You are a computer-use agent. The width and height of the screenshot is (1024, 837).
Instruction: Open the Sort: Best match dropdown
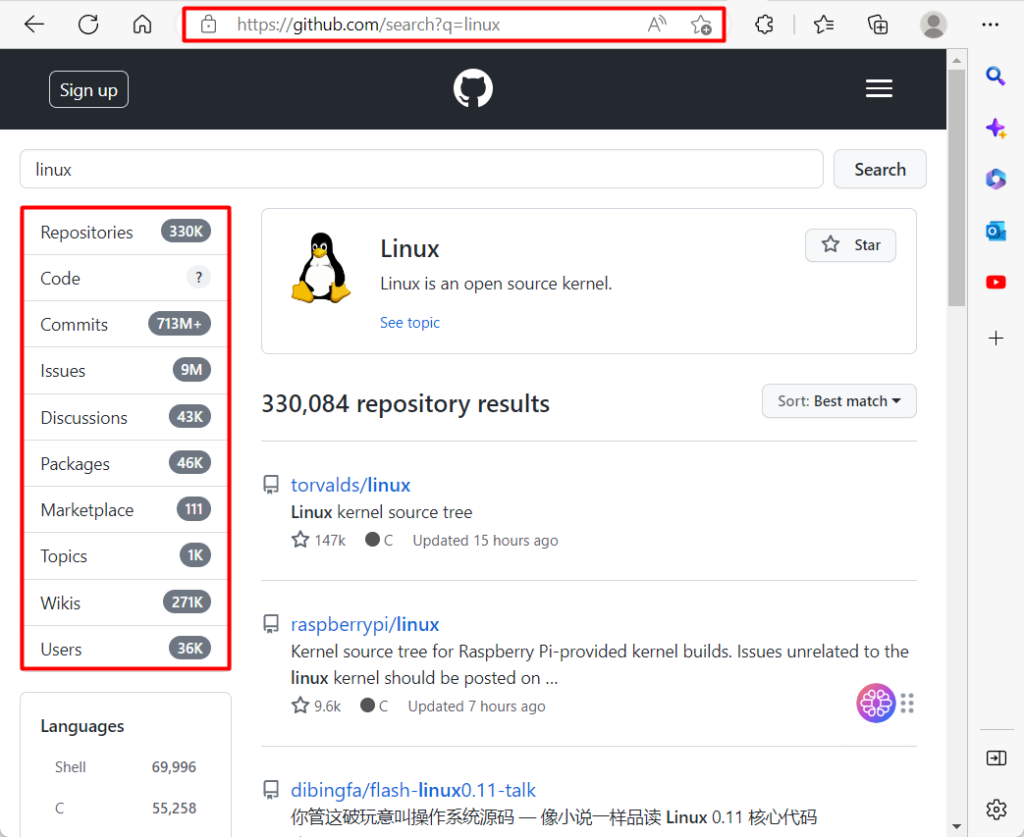point(839,401)
